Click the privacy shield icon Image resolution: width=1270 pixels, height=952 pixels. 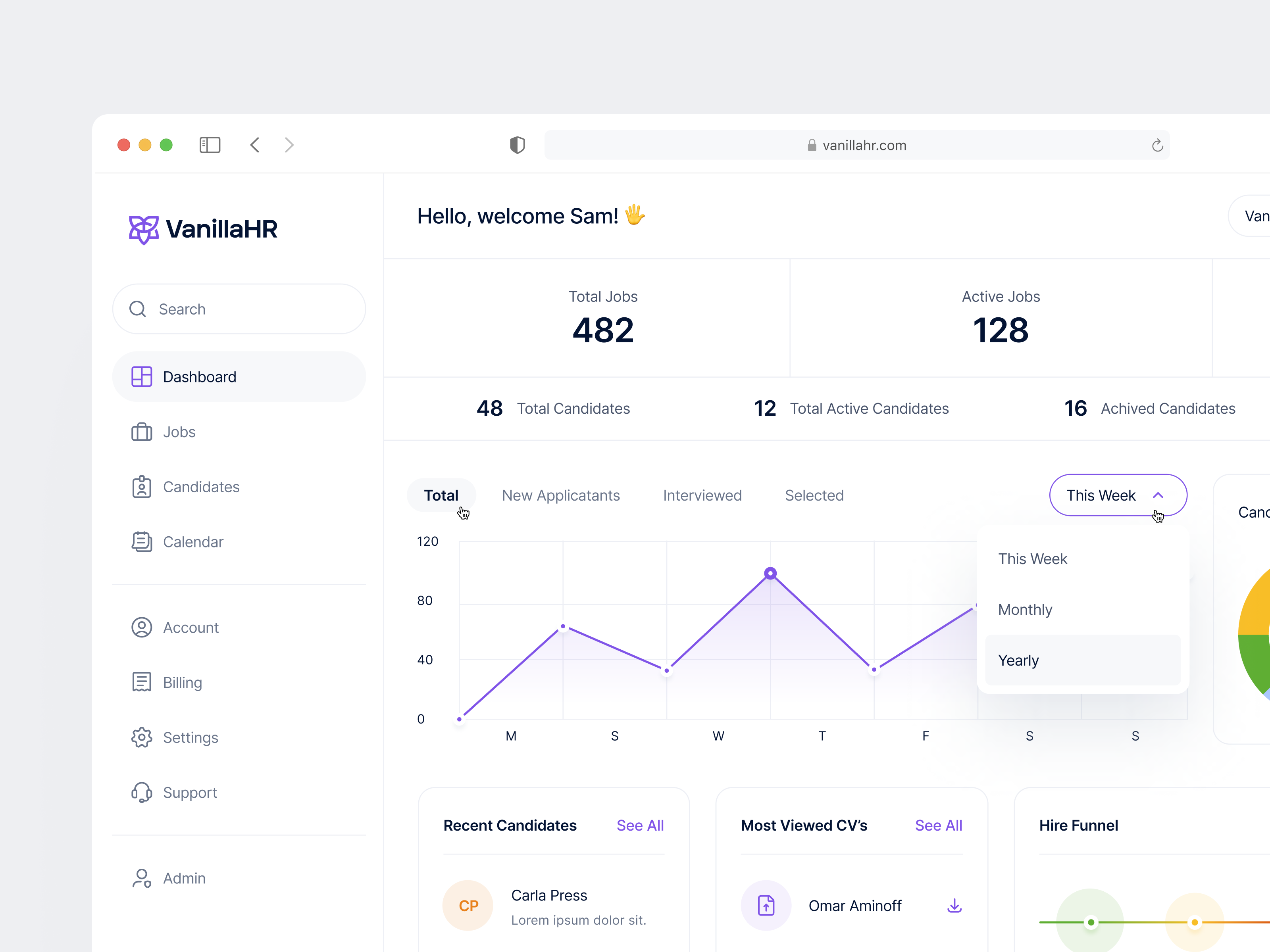pyautogui.click(x=517, y=145)
